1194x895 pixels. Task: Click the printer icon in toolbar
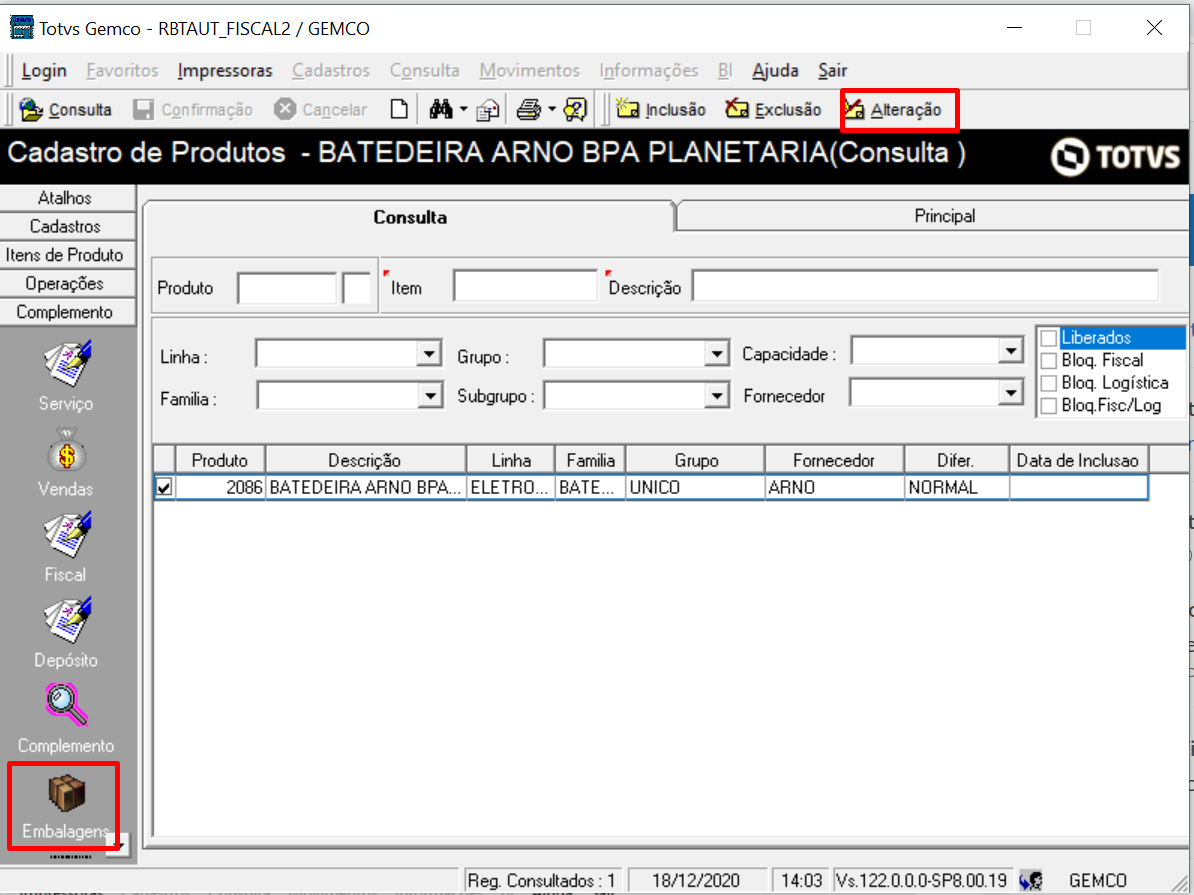coord(528,110)
